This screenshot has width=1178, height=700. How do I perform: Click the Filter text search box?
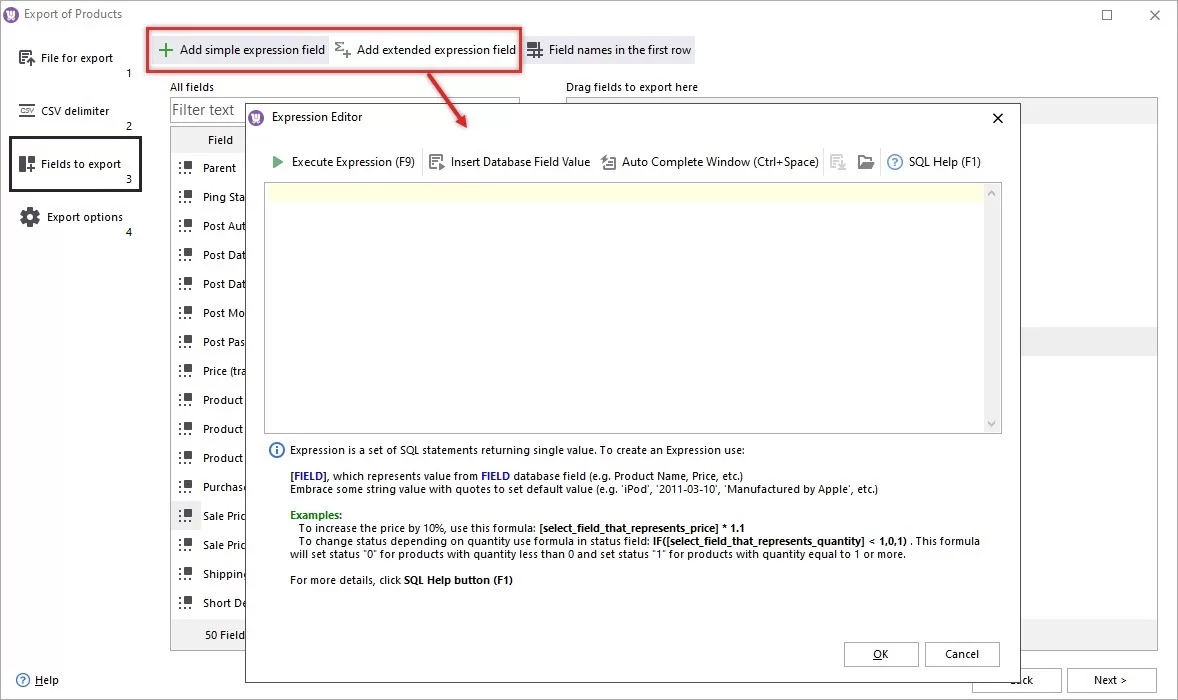206,110
